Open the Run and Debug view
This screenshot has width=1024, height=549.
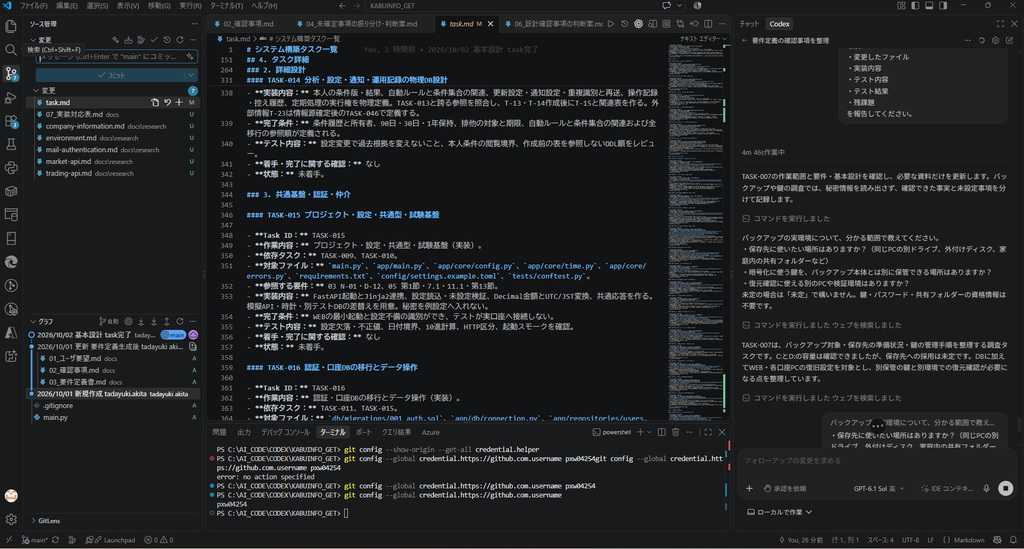(11, 97)
